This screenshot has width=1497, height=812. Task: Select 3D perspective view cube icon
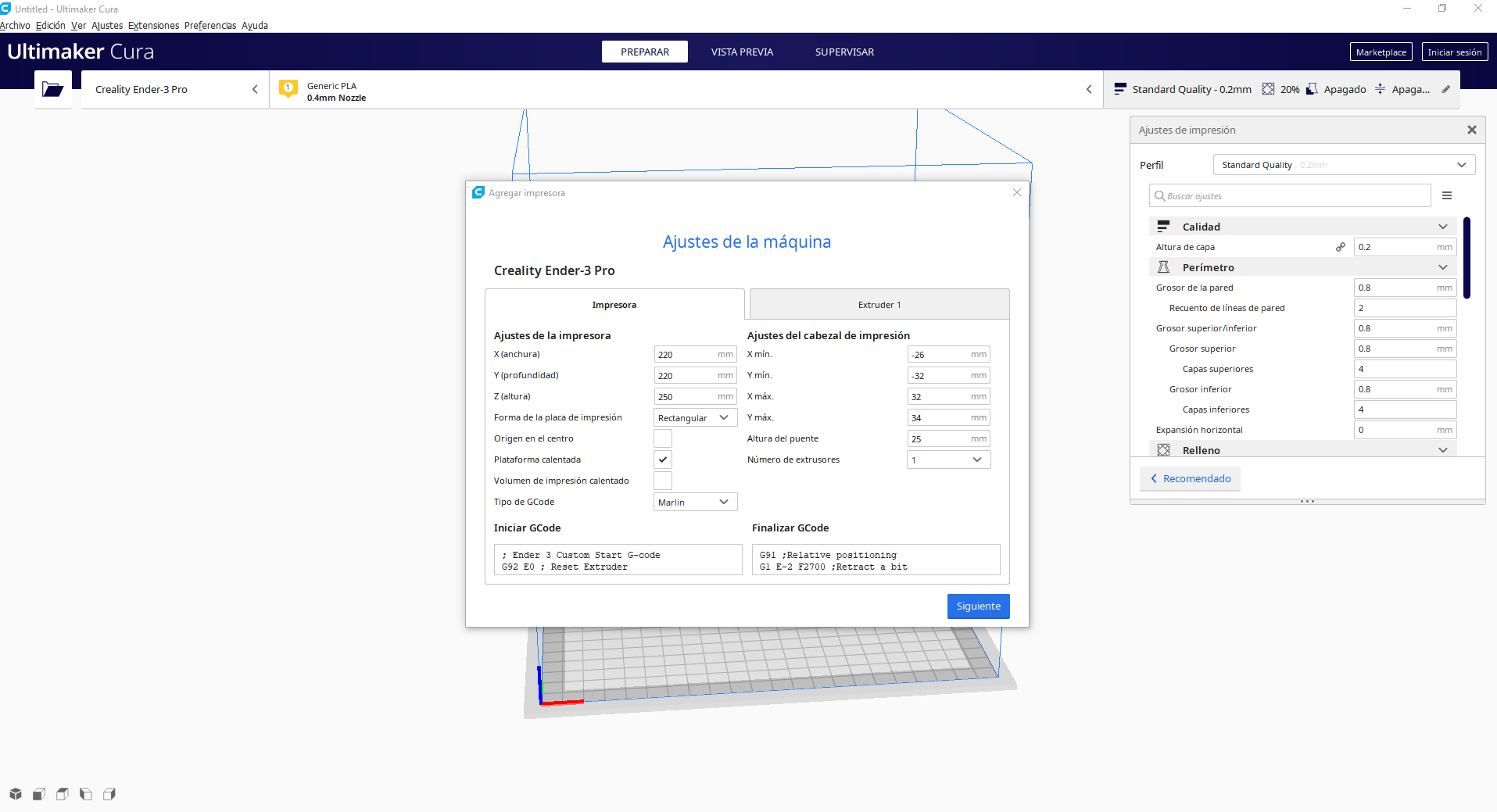coord(16,794)
